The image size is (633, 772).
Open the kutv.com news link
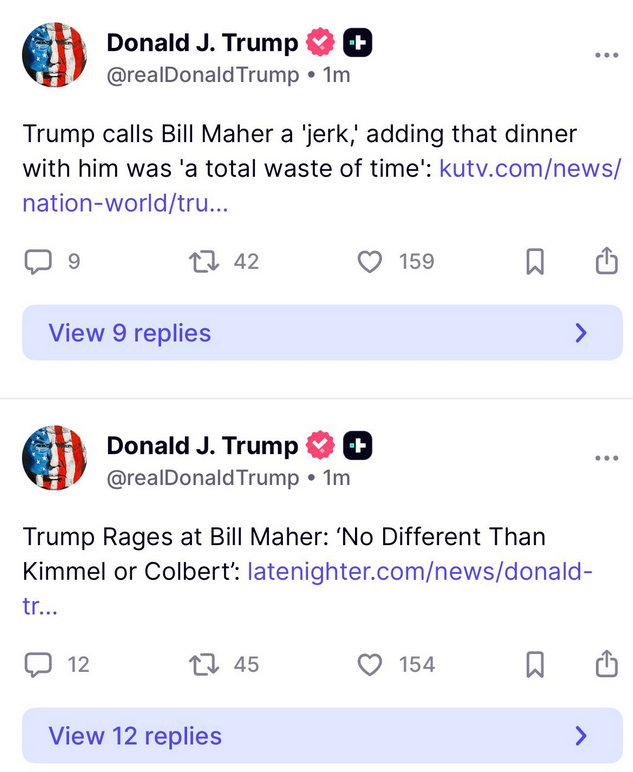click(x=530, y=168)
